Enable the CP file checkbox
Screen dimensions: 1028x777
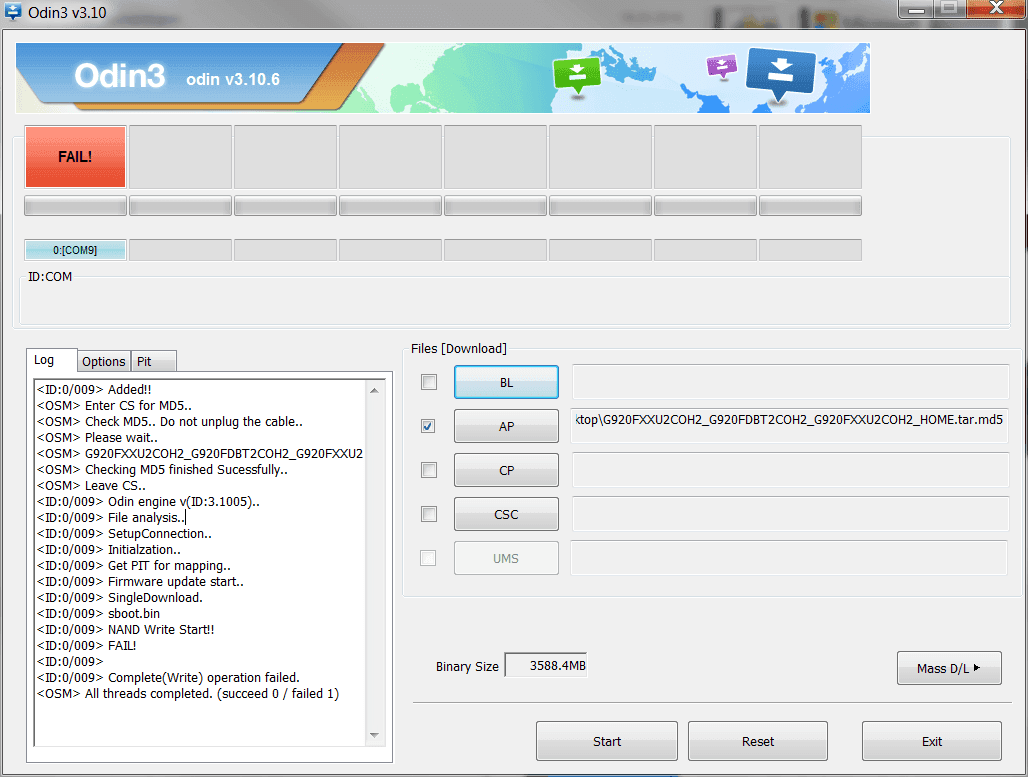point(429,470)
